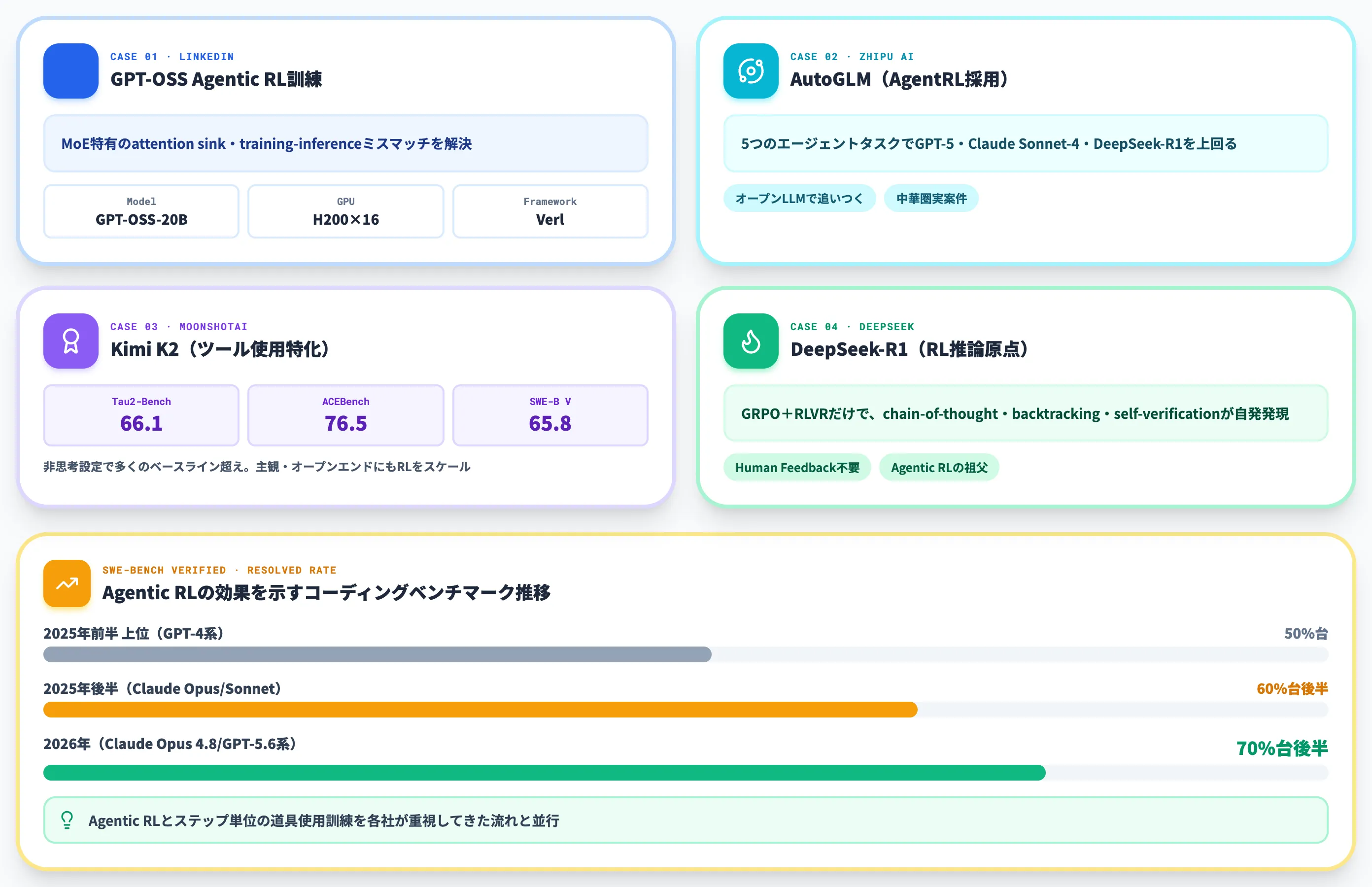The height and width of the screenshot is (887, 1372).
Task: Click the 60%台後半 value label
Action: click(1292, 689)
